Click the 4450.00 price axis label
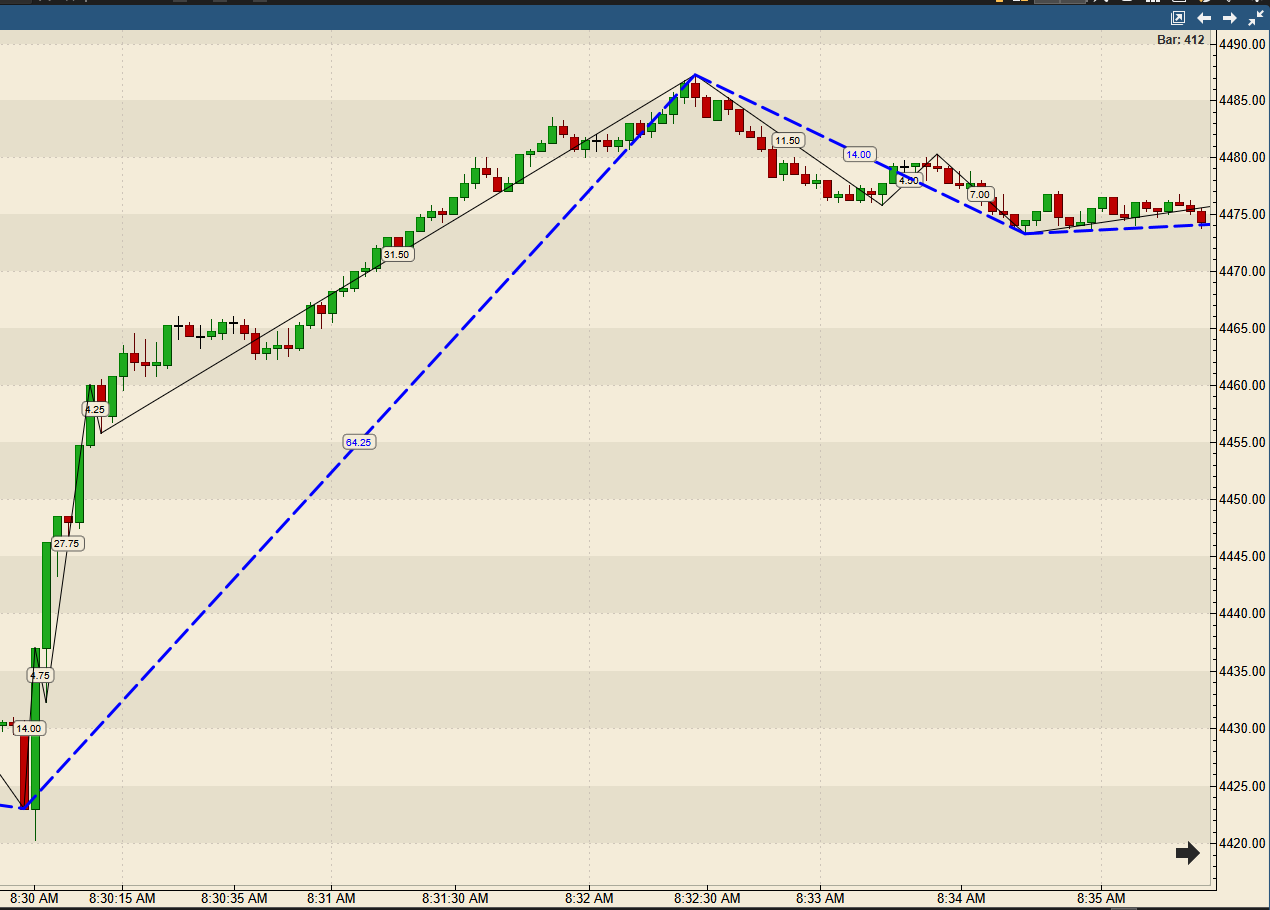 (1243, 499)
